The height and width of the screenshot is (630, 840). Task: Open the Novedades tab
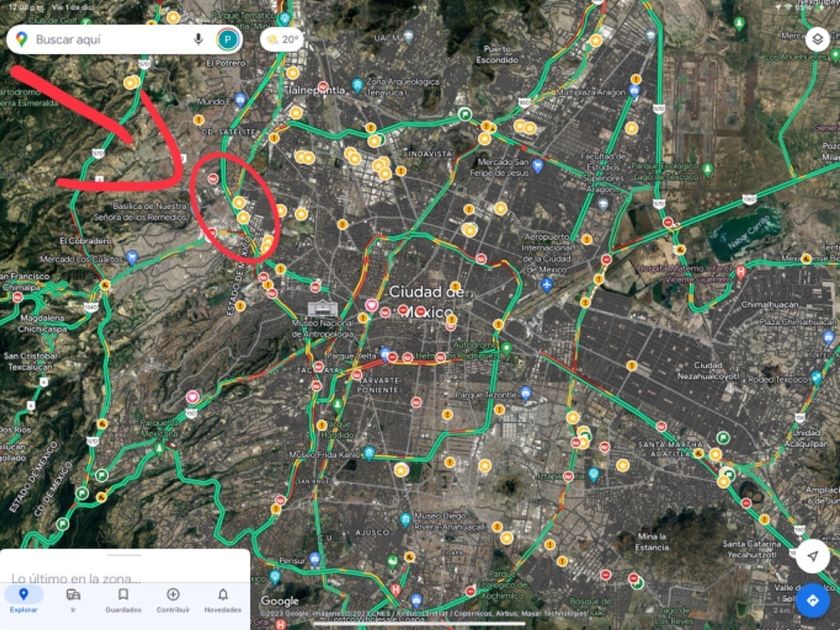point(223,600)
